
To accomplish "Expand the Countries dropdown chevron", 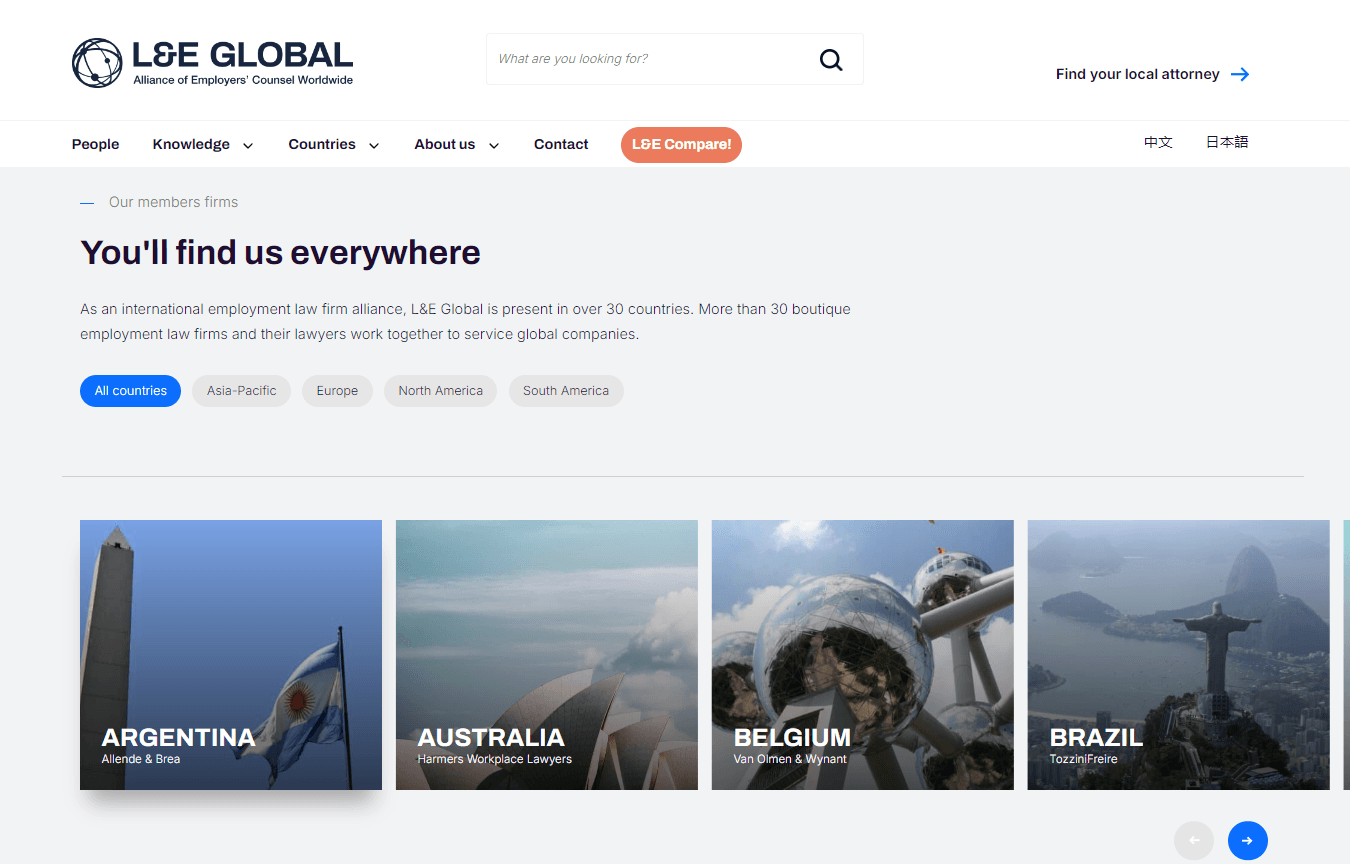I will coord(374,145).
